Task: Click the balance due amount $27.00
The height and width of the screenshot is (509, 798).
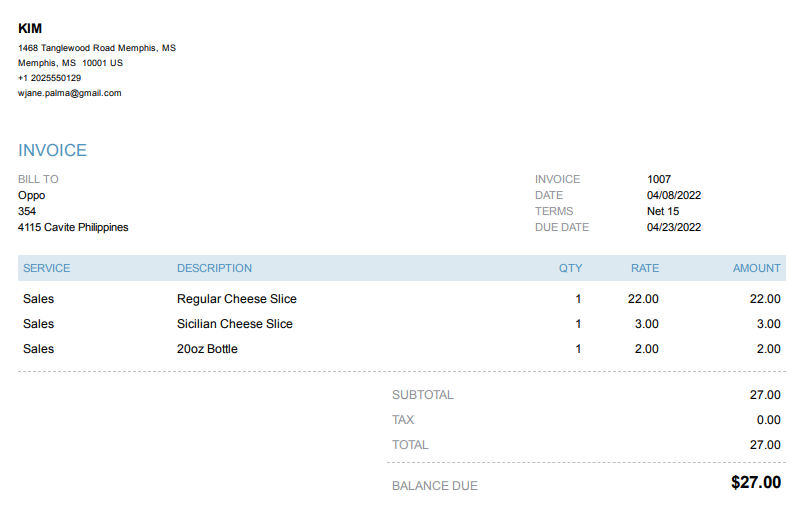Action: 756,483
